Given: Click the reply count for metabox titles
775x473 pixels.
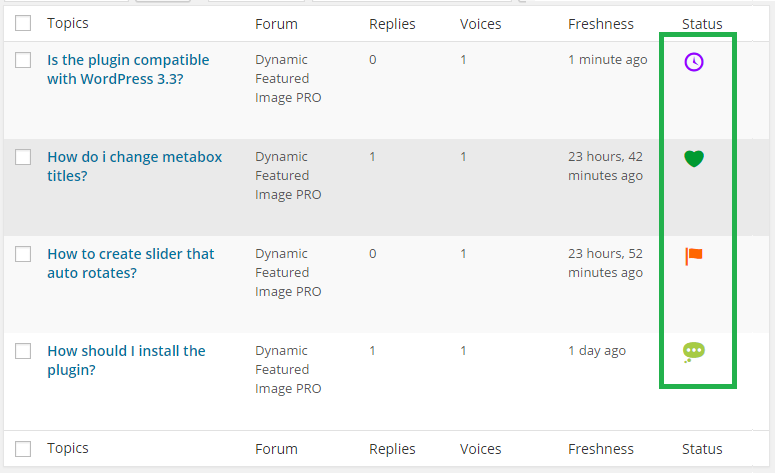Looking at the screenshot, I should [373, 156].
